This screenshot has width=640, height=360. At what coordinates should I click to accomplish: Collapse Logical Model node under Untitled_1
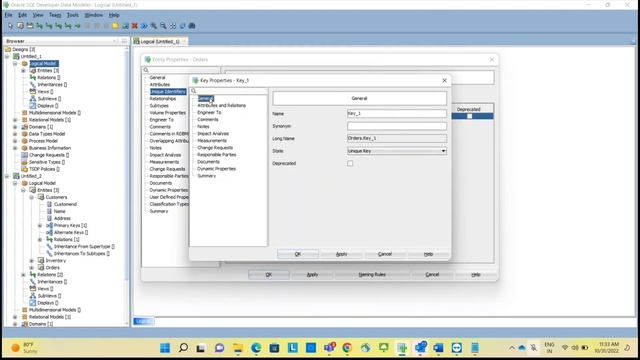tap(15, 64)
